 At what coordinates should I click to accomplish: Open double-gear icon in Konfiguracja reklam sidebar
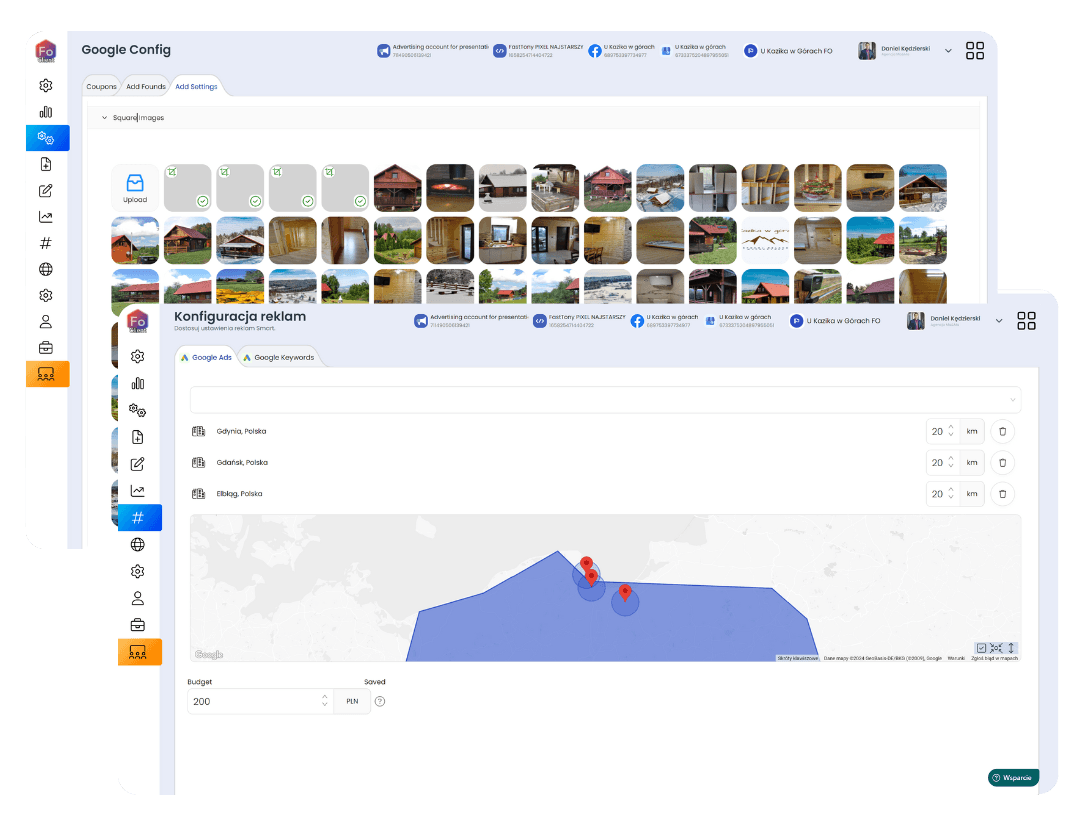138,411
